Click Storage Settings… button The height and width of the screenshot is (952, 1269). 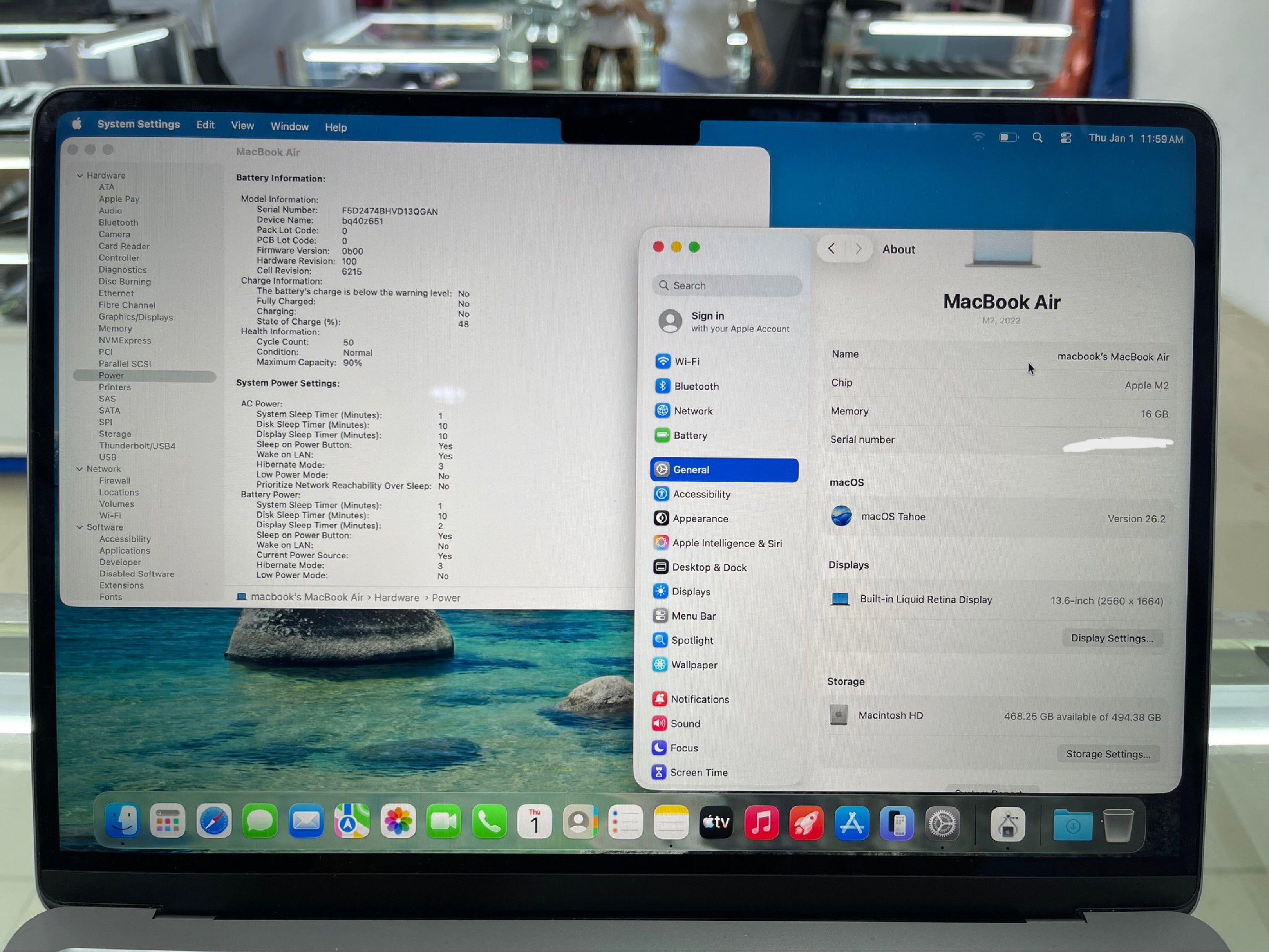1108,754
